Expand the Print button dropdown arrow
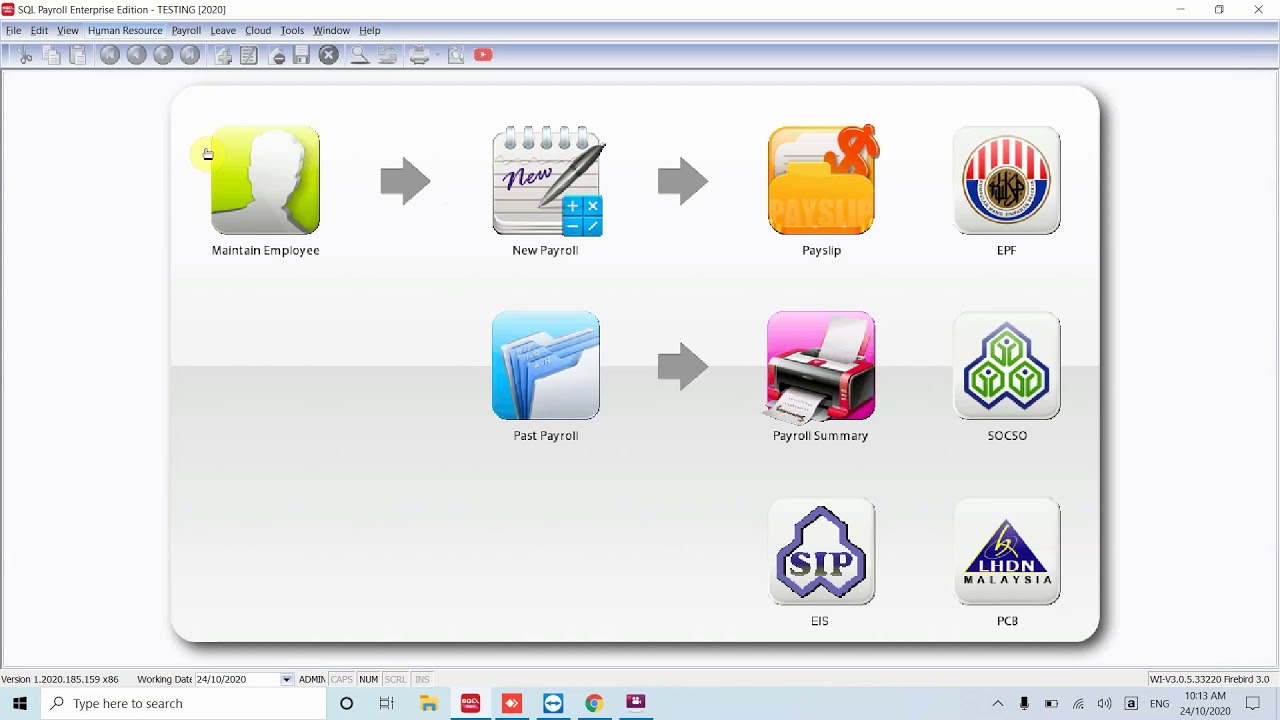The width and height of the screenshot is (1280, 720). pos(436,56)
